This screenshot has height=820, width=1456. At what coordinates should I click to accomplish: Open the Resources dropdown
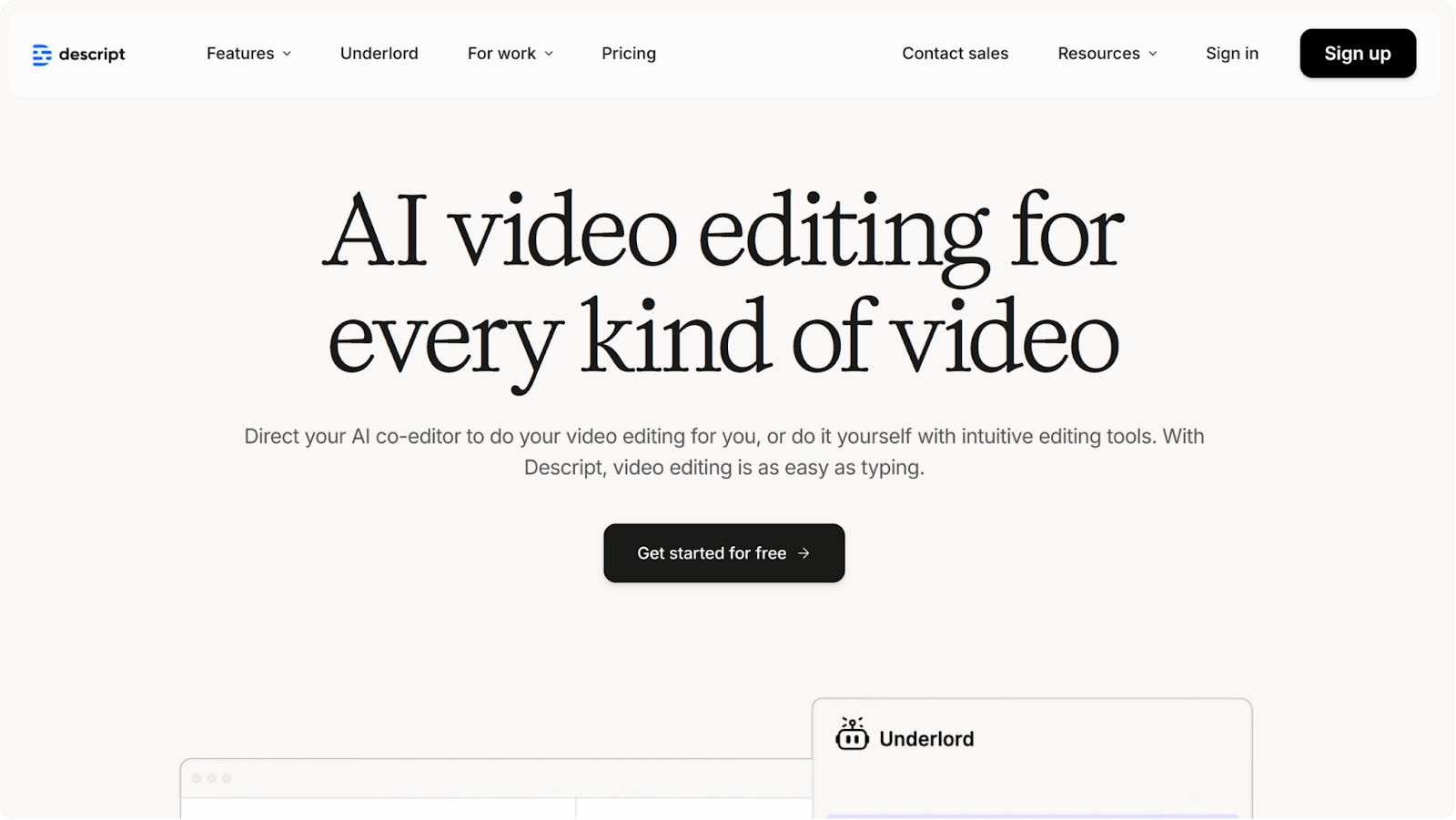pos(1098,54)
